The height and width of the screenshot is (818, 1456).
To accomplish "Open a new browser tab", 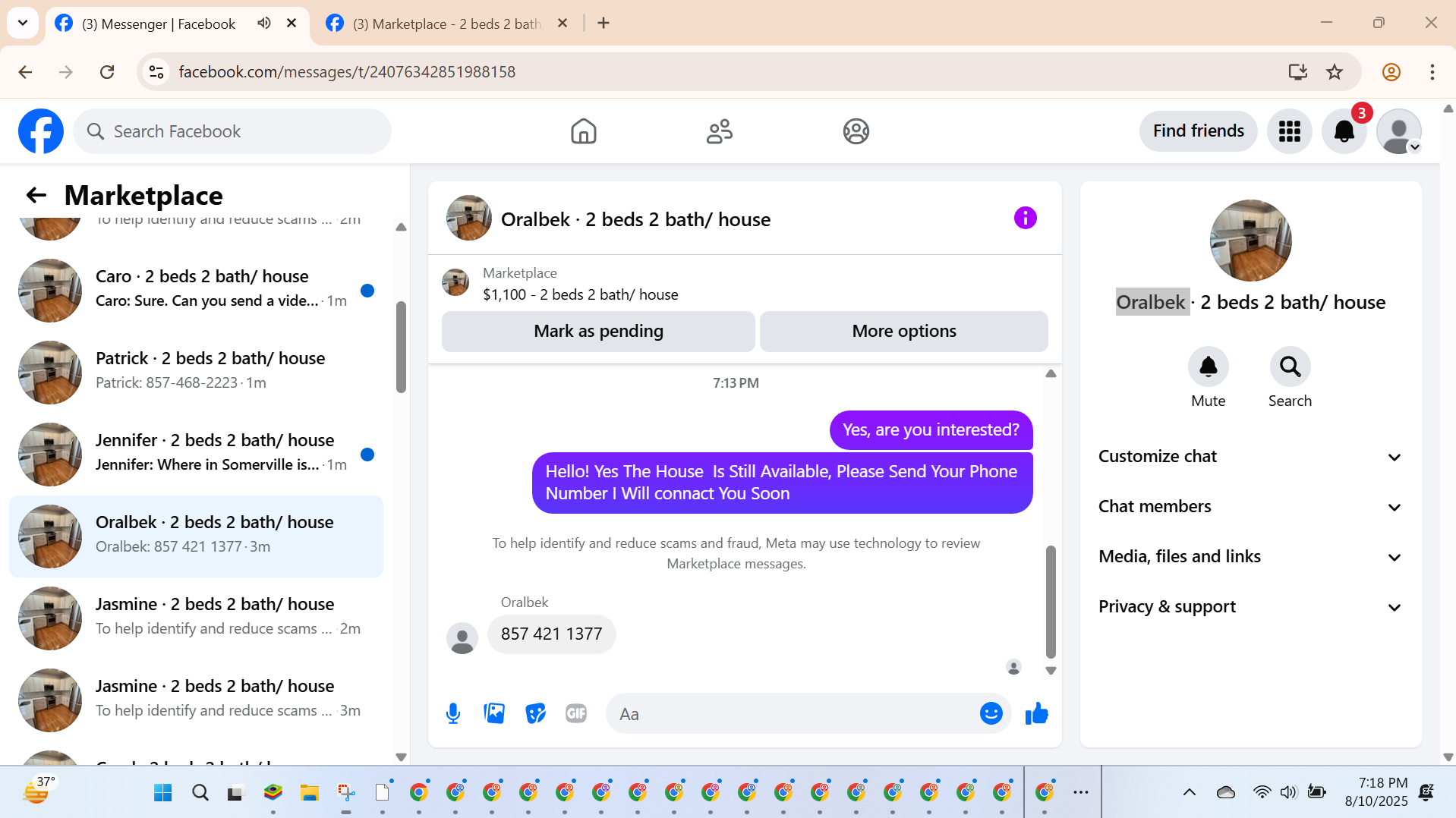I will click(604, 24).
